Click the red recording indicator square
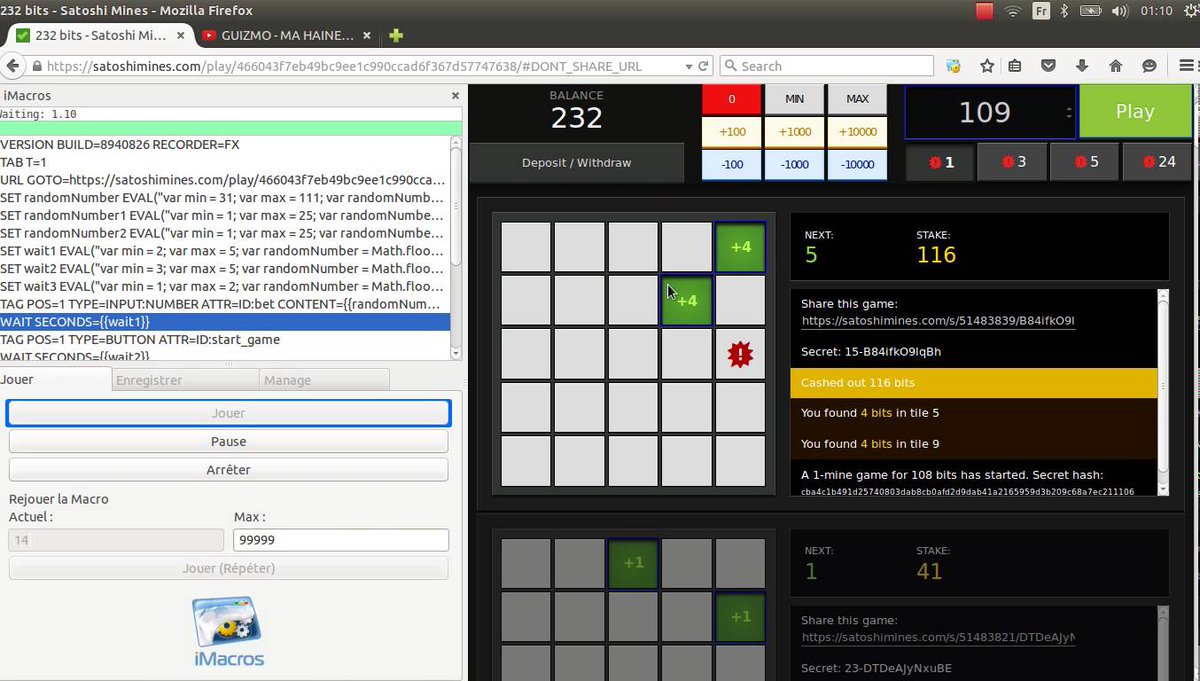Screen dimensions: 1200x681 (985, 11)
